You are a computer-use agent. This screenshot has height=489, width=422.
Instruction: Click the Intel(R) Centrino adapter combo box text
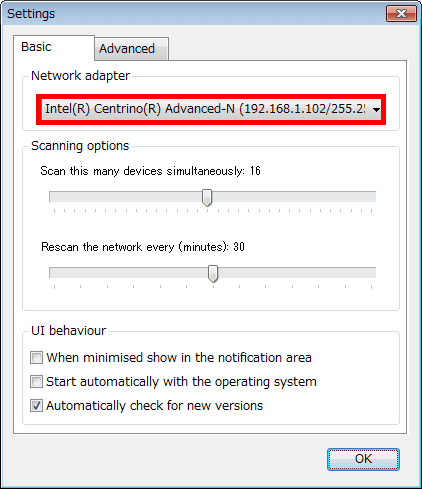[205, 109]
